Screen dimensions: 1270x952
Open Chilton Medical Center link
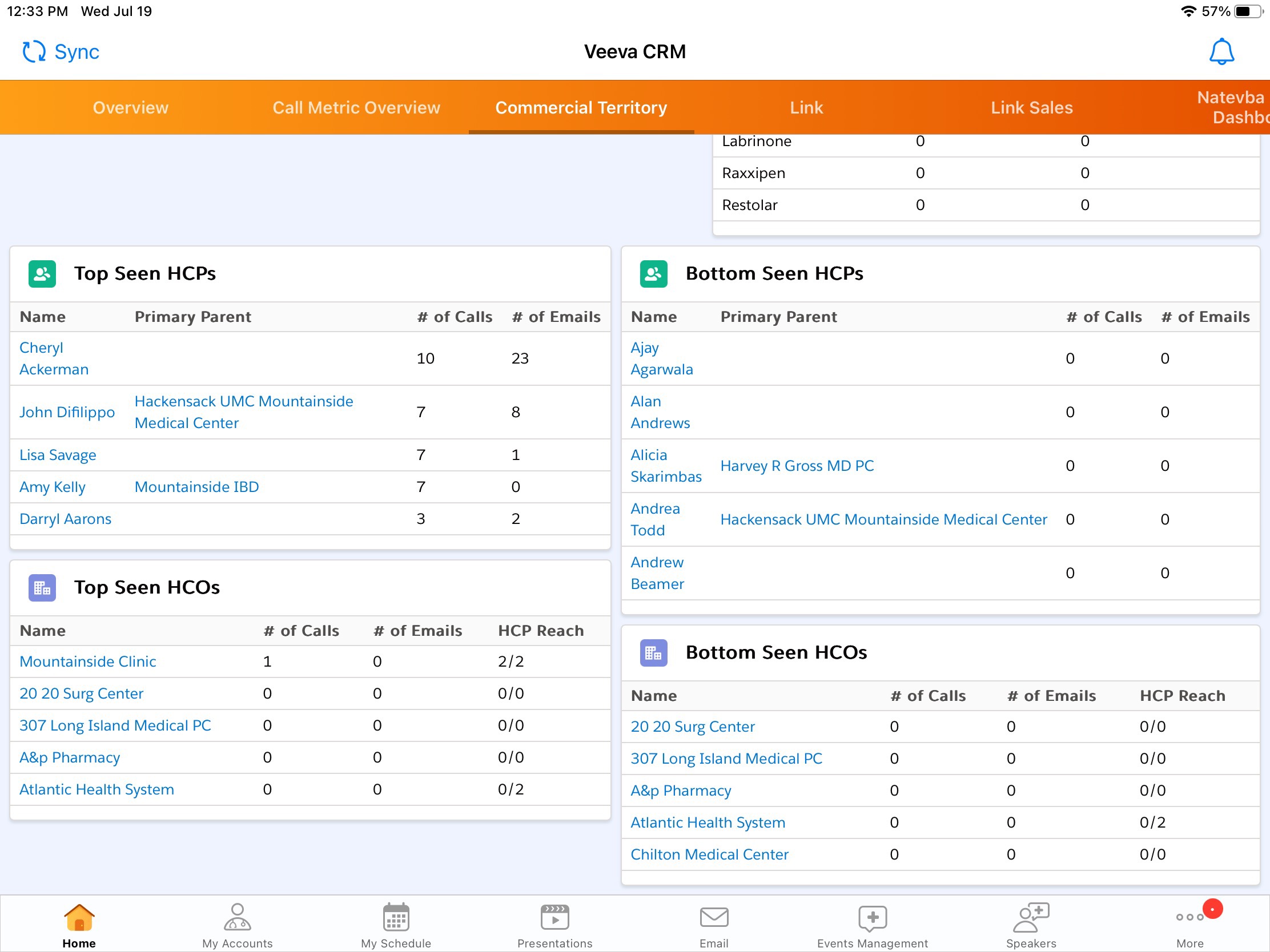(x=709, y=855)
